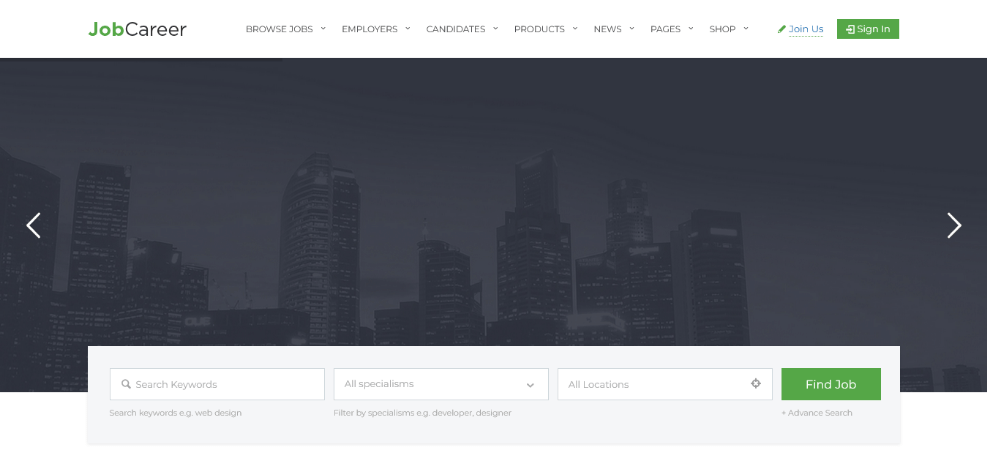Open the Advance Search link

816,413
